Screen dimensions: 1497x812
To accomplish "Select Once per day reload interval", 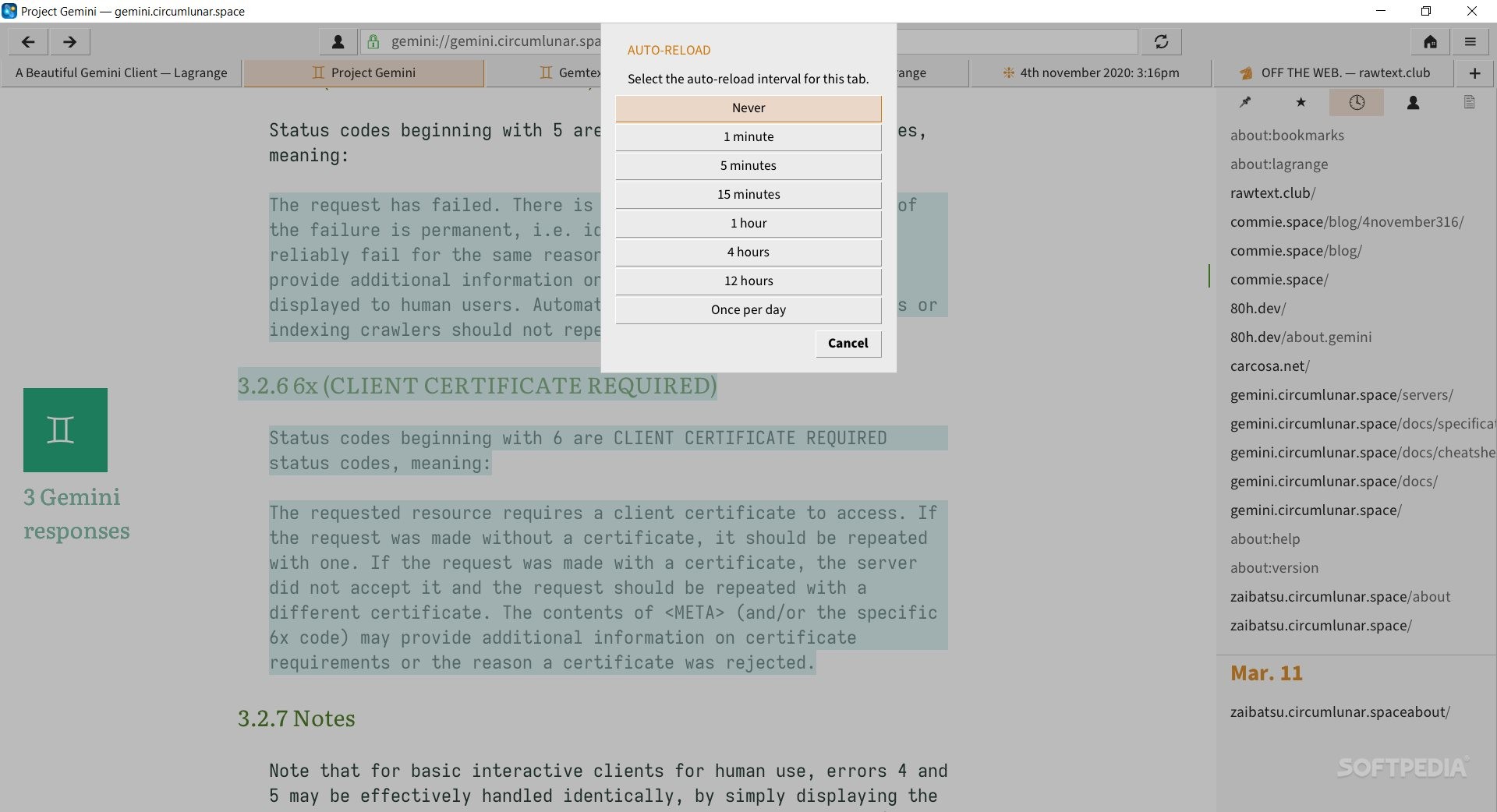I will tap(748, 310).
